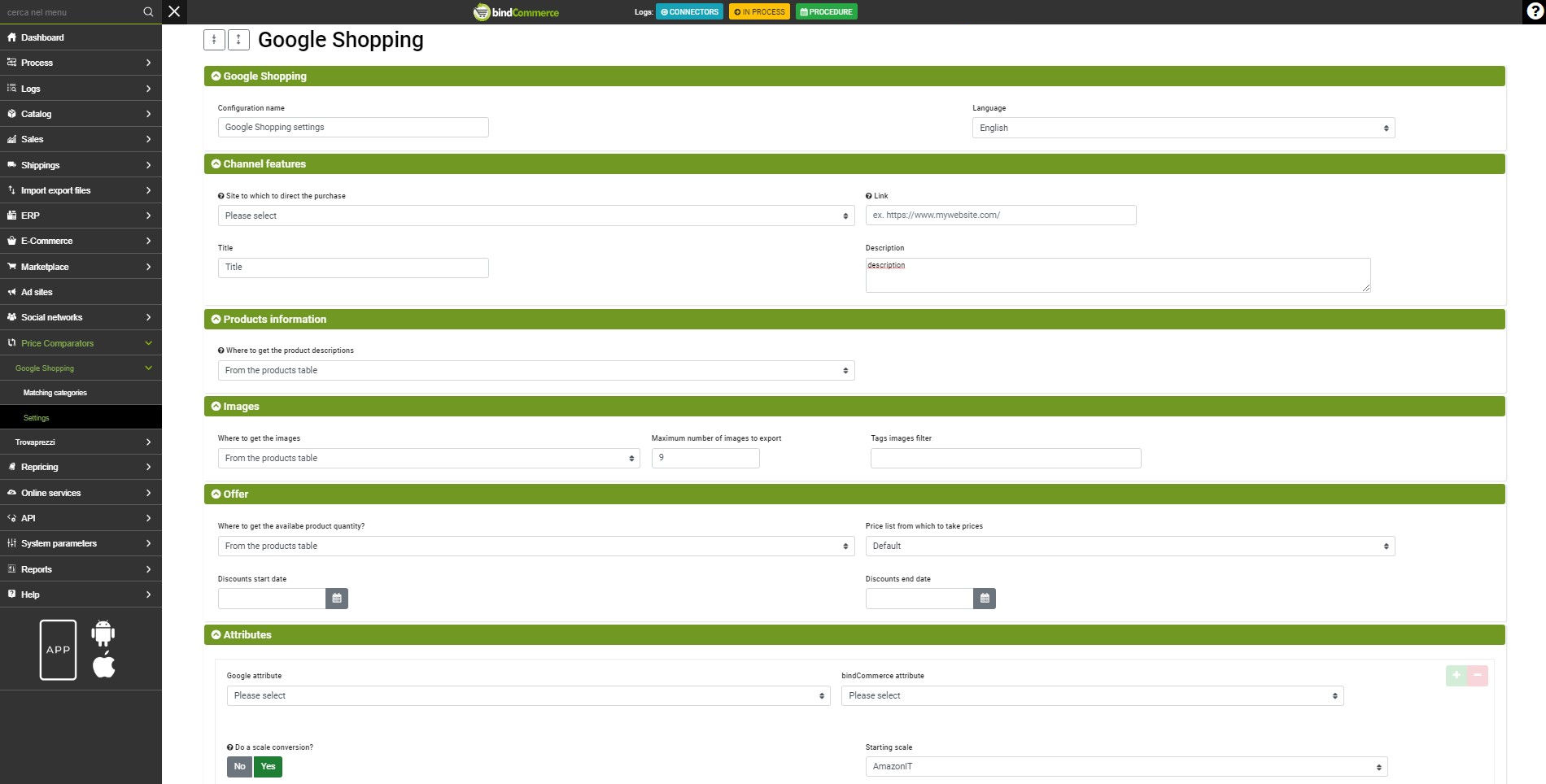1546x784 pixels.
Task: Click the Link URL input field
Action: click(1001, 216)
